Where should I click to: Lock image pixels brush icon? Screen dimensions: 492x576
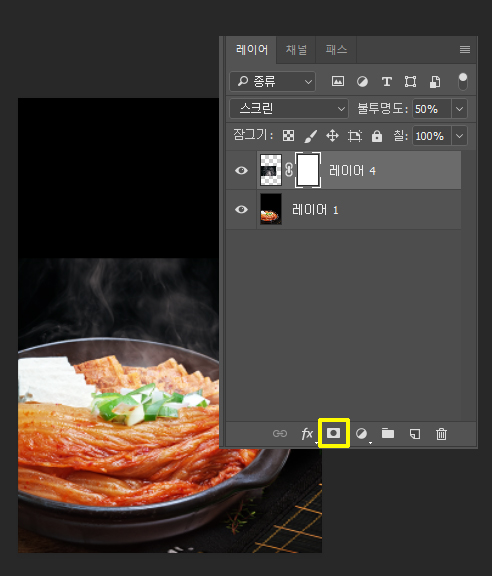[311, 136]
